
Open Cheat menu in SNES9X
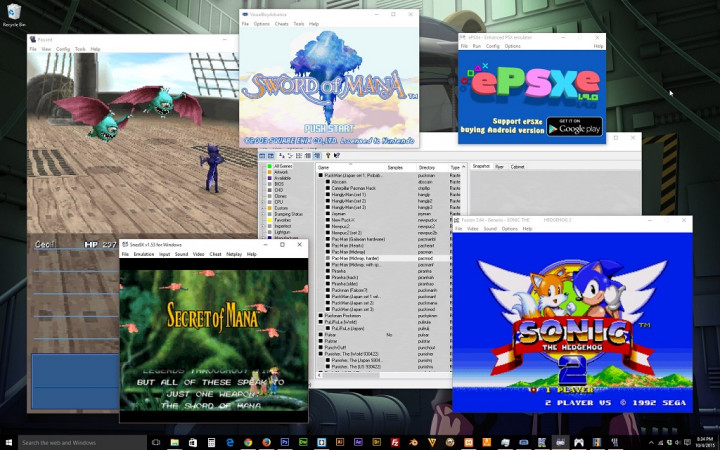pyautogui.click(x=215, y=254)
